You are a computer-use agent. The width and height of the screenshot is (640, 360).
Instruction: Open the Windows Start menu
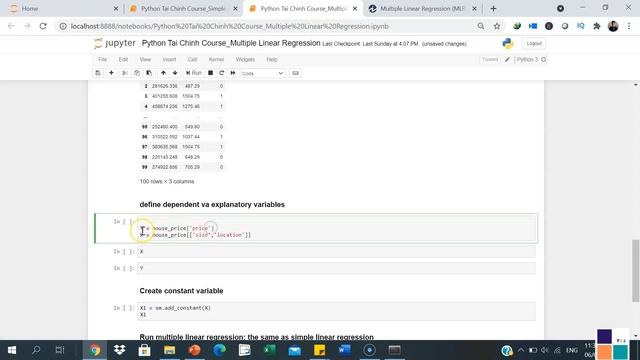pyautogui.click(x=12, y=350)
